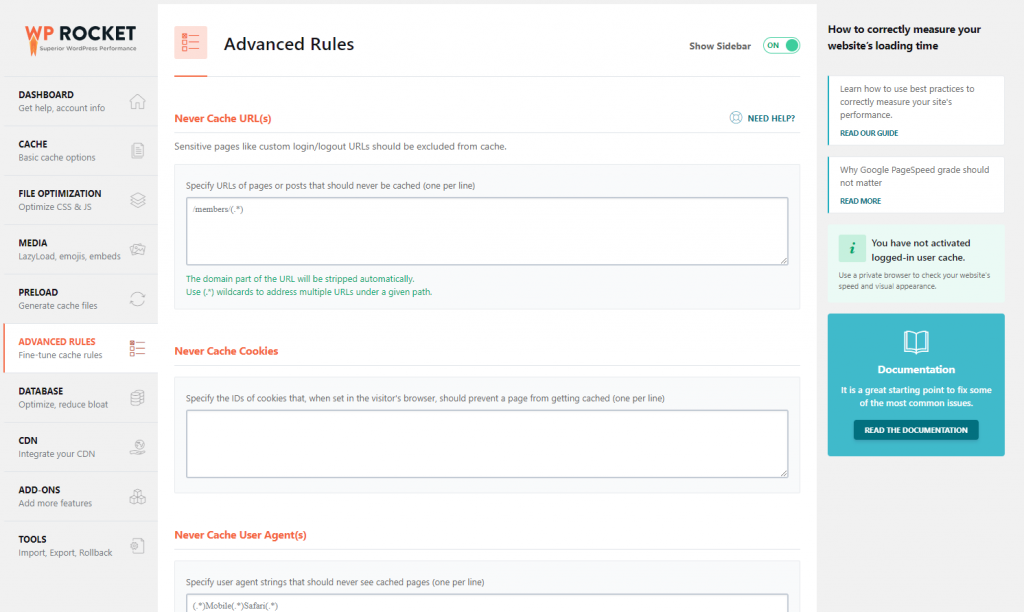Image resolution: width=1024 pixels, height=612 pixels.
Task: Toggle the Show Sidebar switch off
Action: 781,46
